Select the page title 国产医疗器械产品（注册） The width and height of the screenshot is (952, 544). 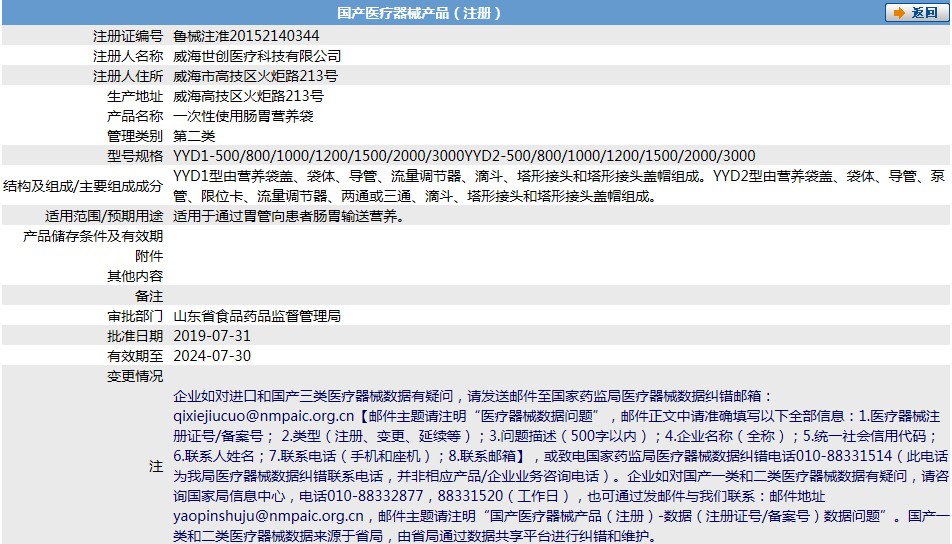[x=420, y=13]
